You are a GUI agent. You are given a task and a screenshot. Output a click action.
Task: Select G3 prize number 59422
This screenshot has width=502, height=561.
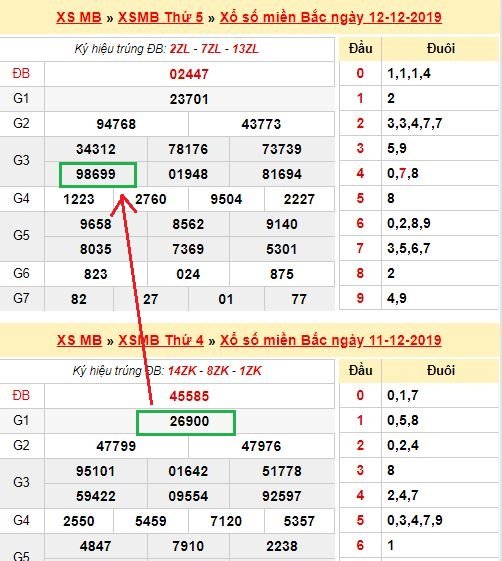pyautogui.click(x=96, y=496)
